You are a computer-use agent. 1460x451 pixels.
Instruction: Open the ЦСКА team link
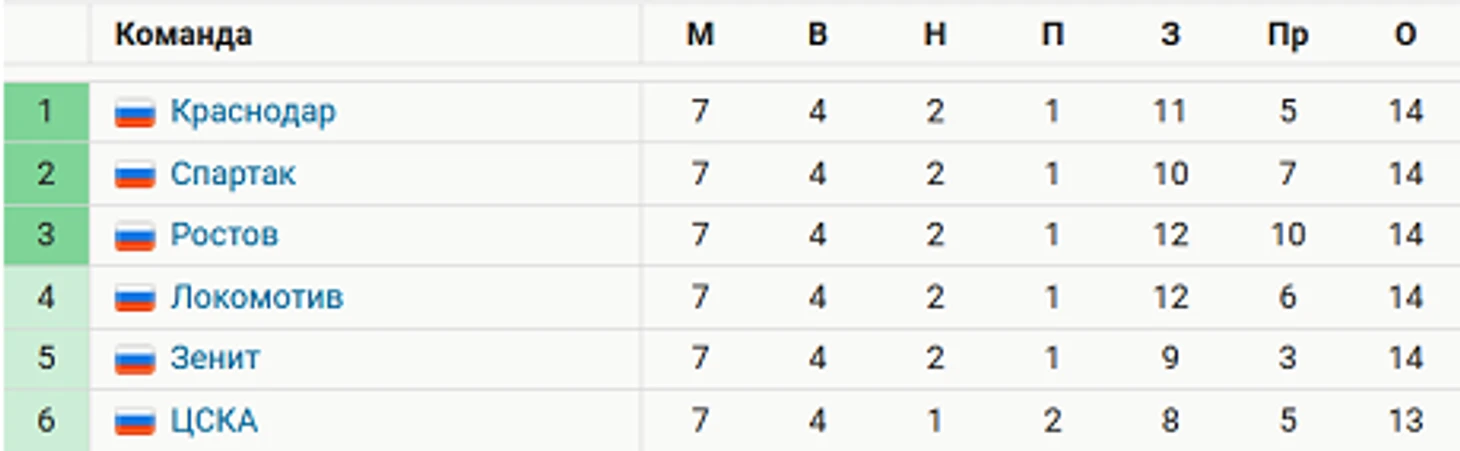coord(214,420)
